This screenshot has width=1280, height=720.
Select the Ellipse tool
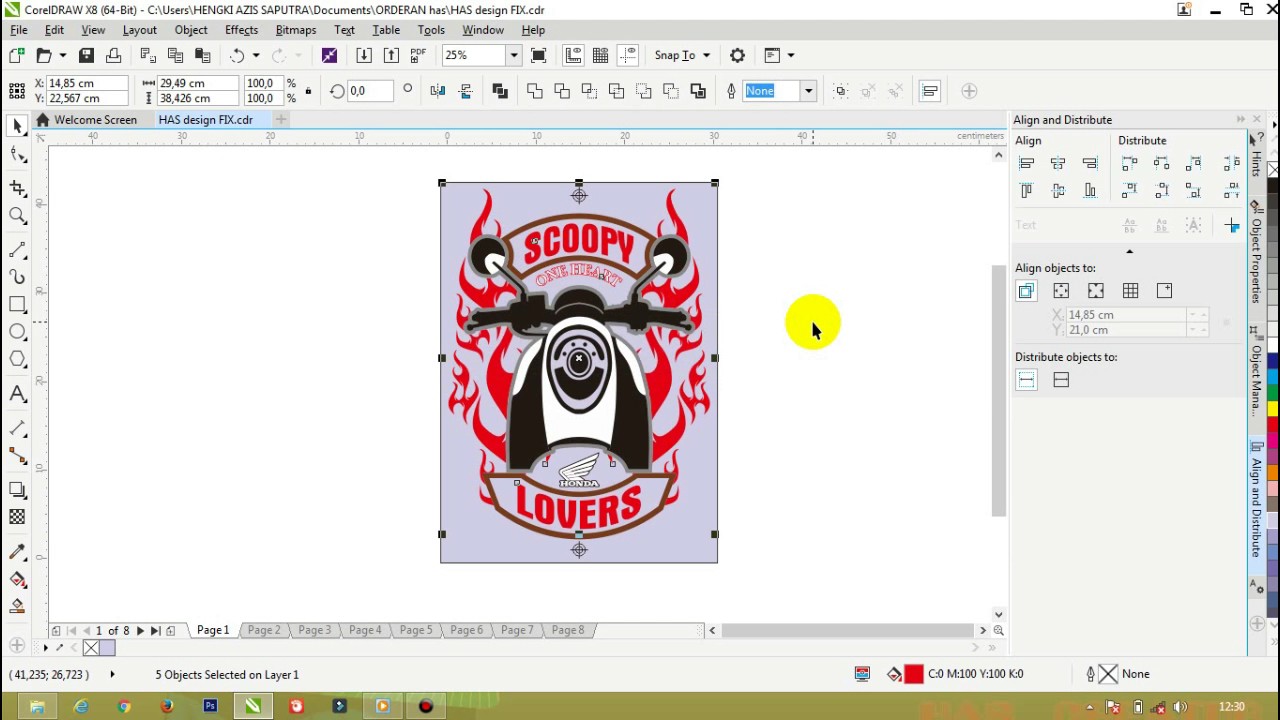point(17,332)
